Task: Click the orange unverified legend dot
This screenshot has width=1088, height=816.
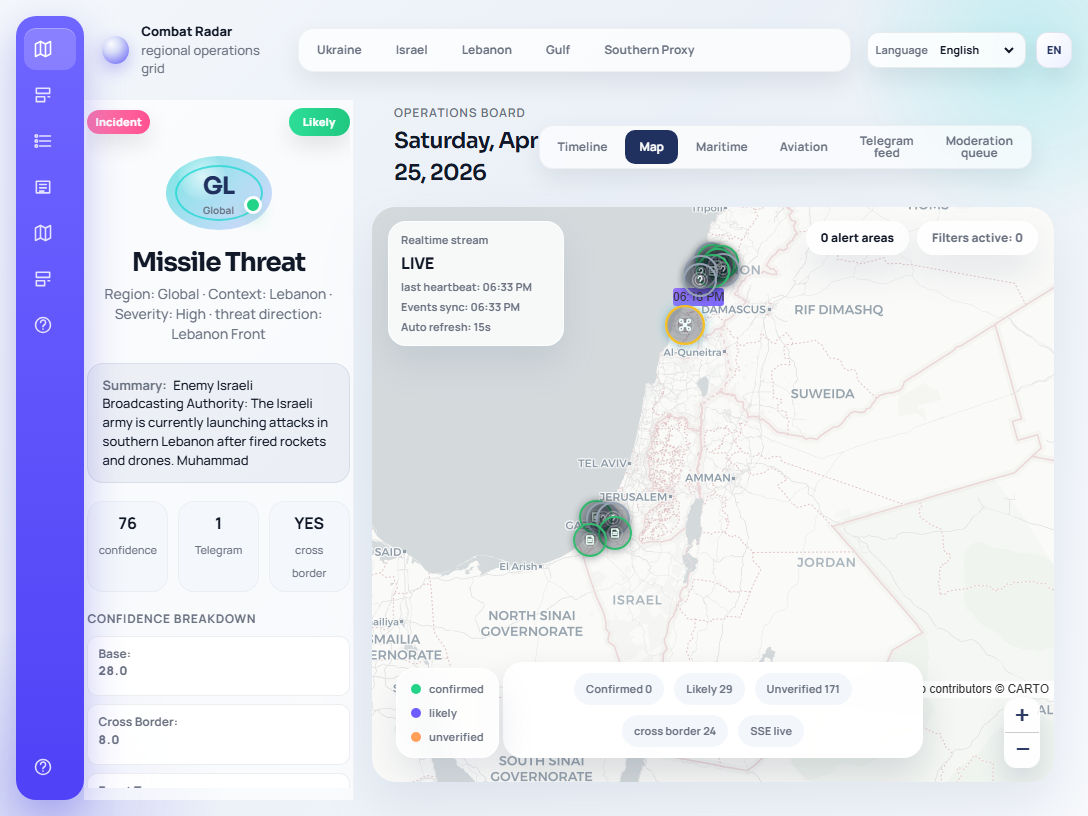Action: (x=416, y=737)
